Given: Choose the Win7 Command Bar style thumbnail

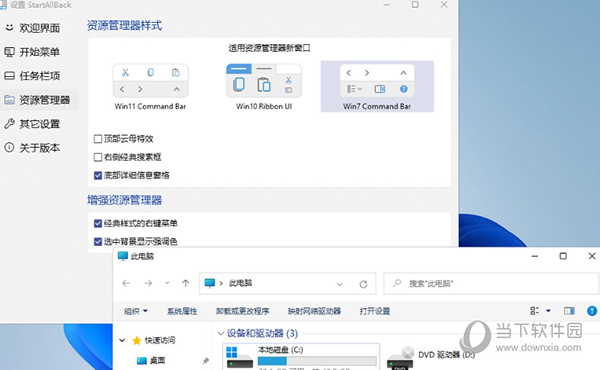Looking at the screenshot, I should [x=377, y=86].
